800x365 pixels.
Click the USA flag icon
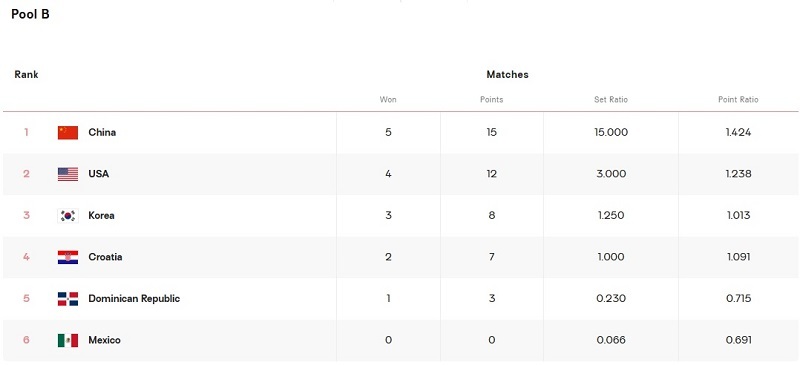pyautogui.click(x=68, y=174)
